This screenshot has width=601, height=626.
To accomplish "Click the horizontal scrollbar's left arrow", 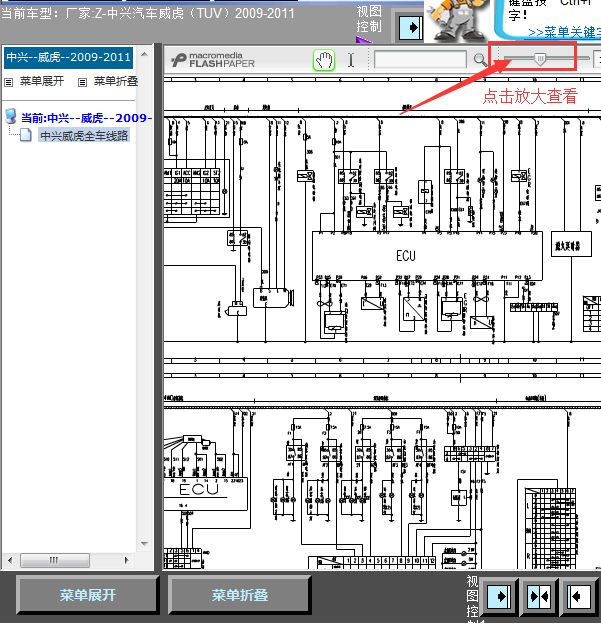I will click(x=10, y=560).
